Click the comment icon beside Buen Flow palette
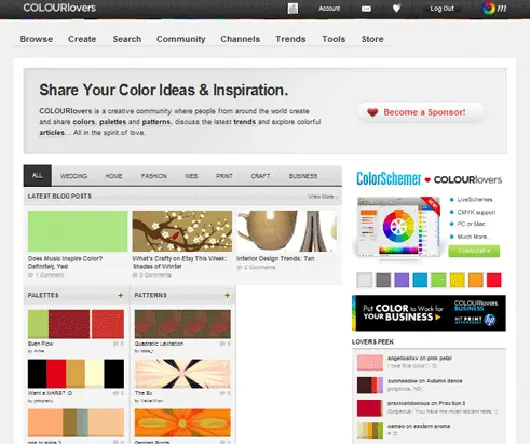 (x=116, y=344)
